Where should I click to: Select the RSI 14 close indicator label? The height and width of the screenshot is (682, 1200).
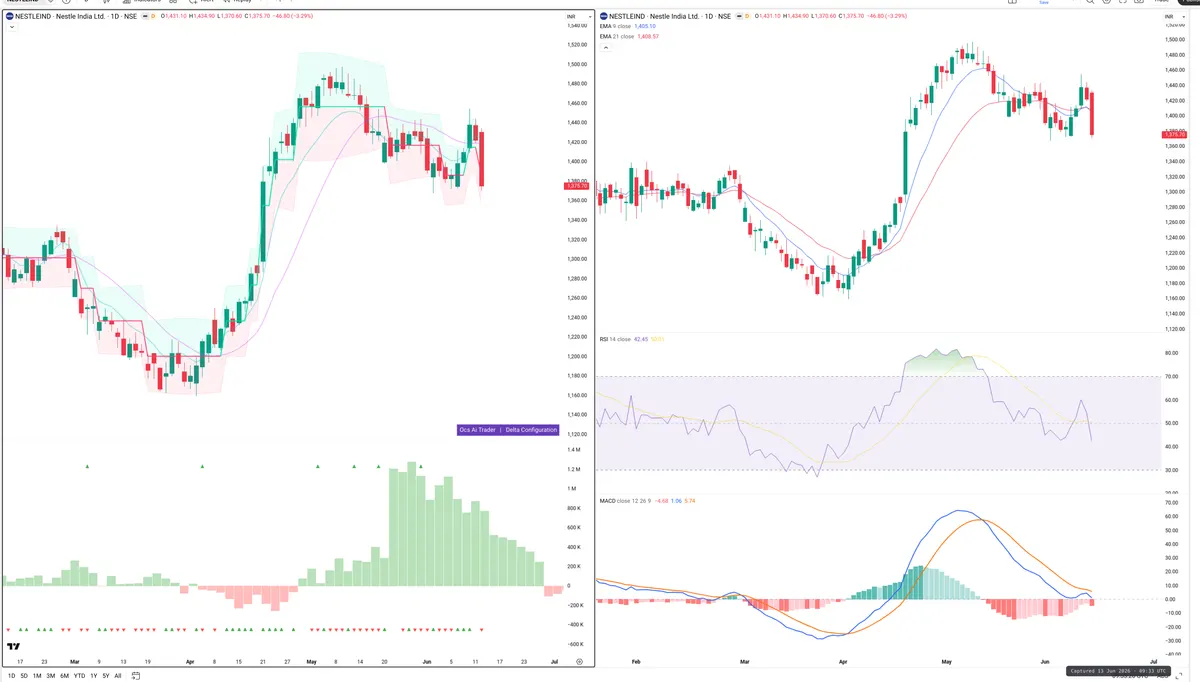click(x=615, y=339)
